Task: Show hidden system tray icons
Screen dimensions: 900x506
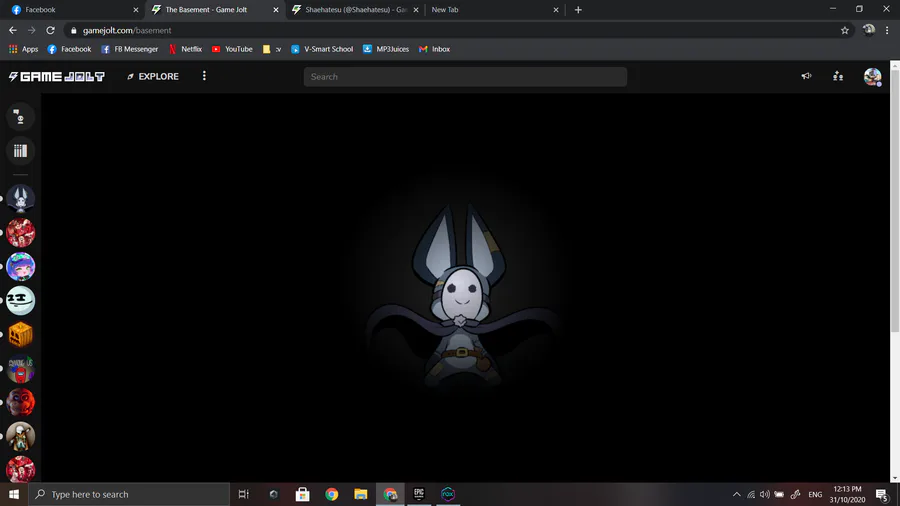Action: (x=736, y=494)
